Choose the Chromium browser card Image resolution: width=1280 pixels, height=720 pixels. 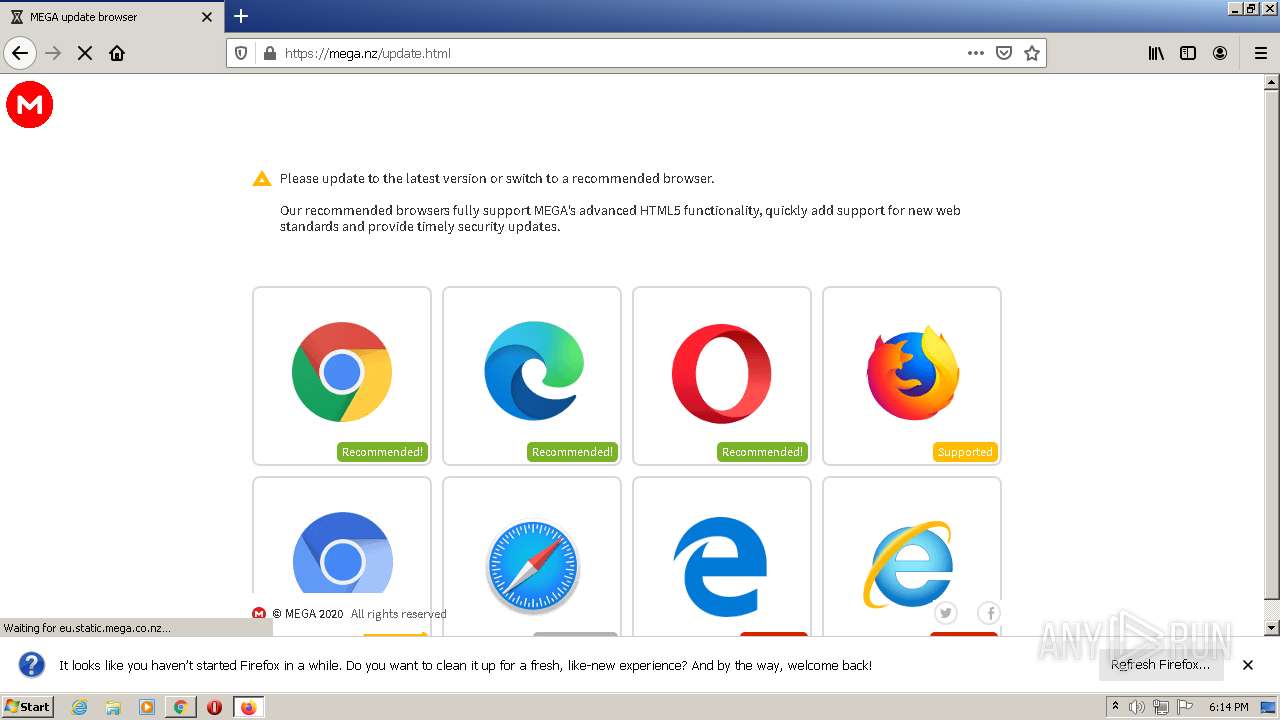click(x=342, y=556)
